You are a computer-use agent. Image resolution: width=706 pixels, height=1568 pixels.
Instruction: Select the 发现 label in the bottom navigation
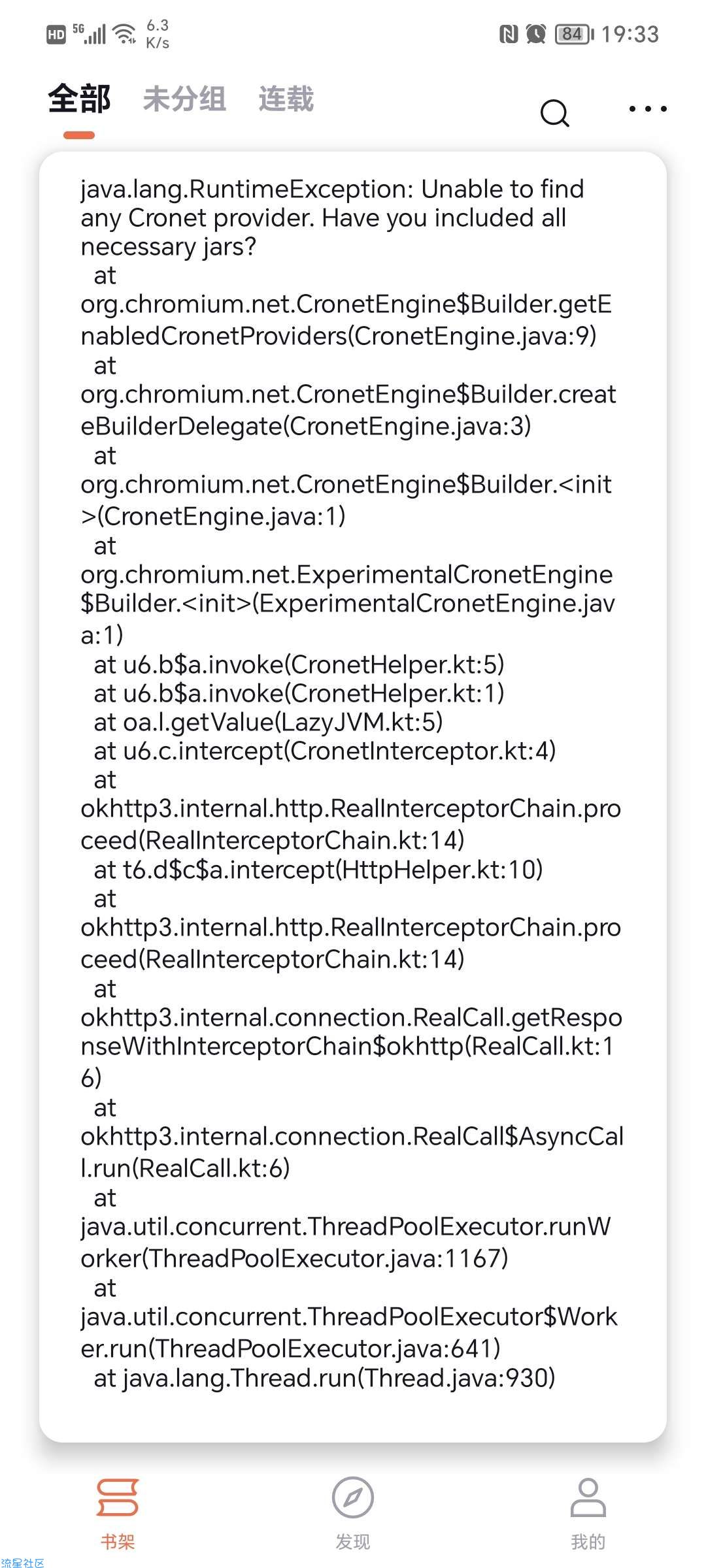(x=353, y=1542)
